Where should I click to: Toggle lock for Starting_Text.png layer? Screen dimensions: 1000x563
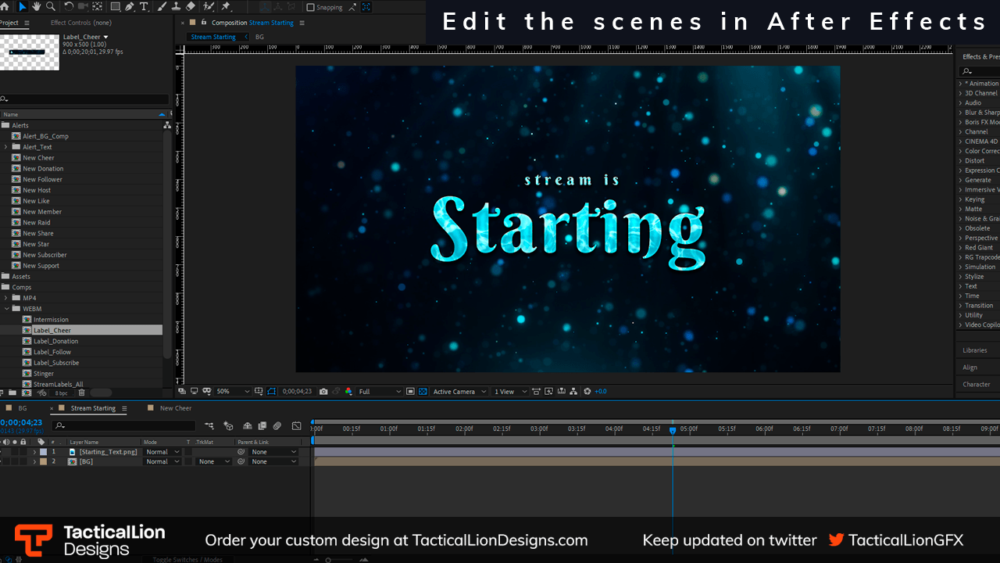tap(24, 451)
